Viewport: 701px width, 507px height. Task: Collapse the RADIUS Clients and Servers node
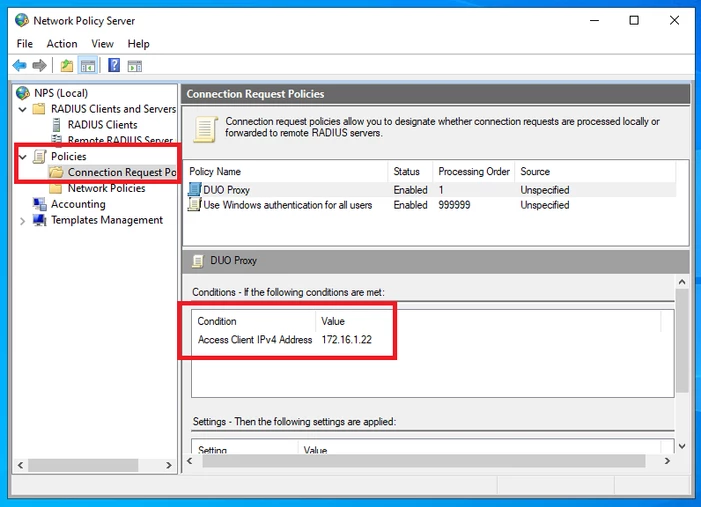[22, 109]
